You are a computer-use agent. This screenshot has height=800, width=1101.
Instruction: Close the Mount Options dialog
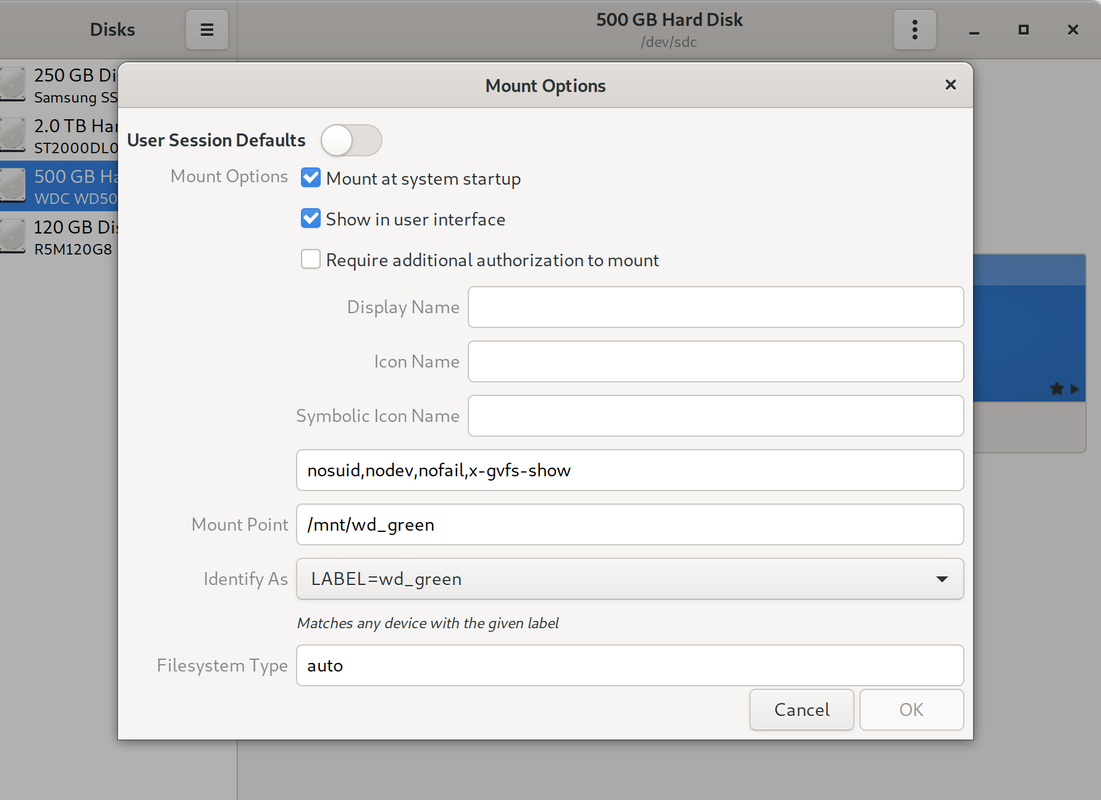click(950, 85)
